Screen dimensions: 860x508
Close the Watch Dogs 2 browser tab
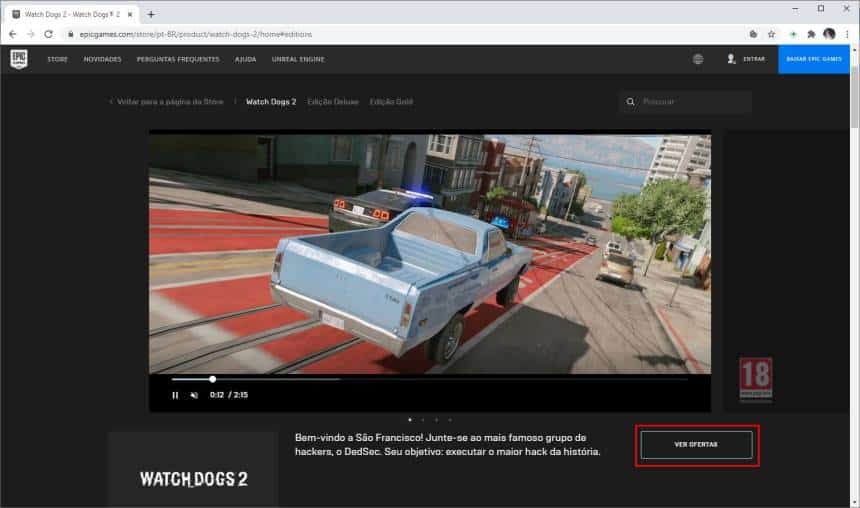pos(130,14)
